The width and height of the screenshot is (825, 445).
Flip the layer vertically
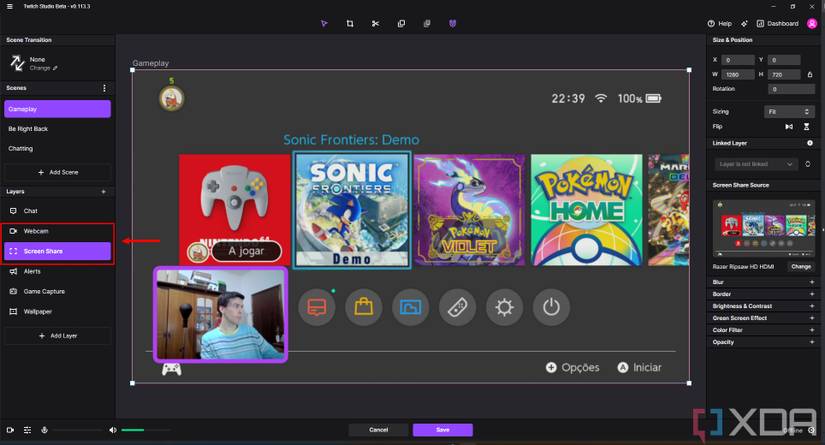807,127
